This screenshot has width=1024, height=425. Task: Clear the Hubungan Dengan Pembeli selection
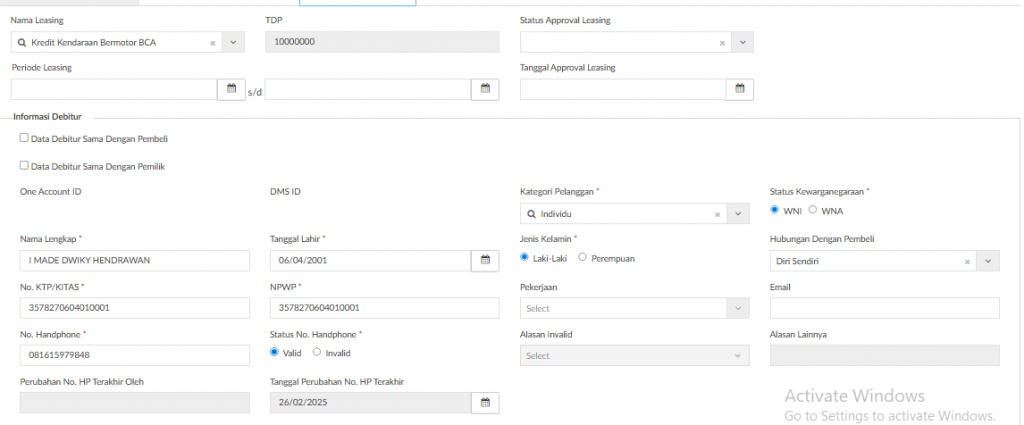click(x=967, y=261)
